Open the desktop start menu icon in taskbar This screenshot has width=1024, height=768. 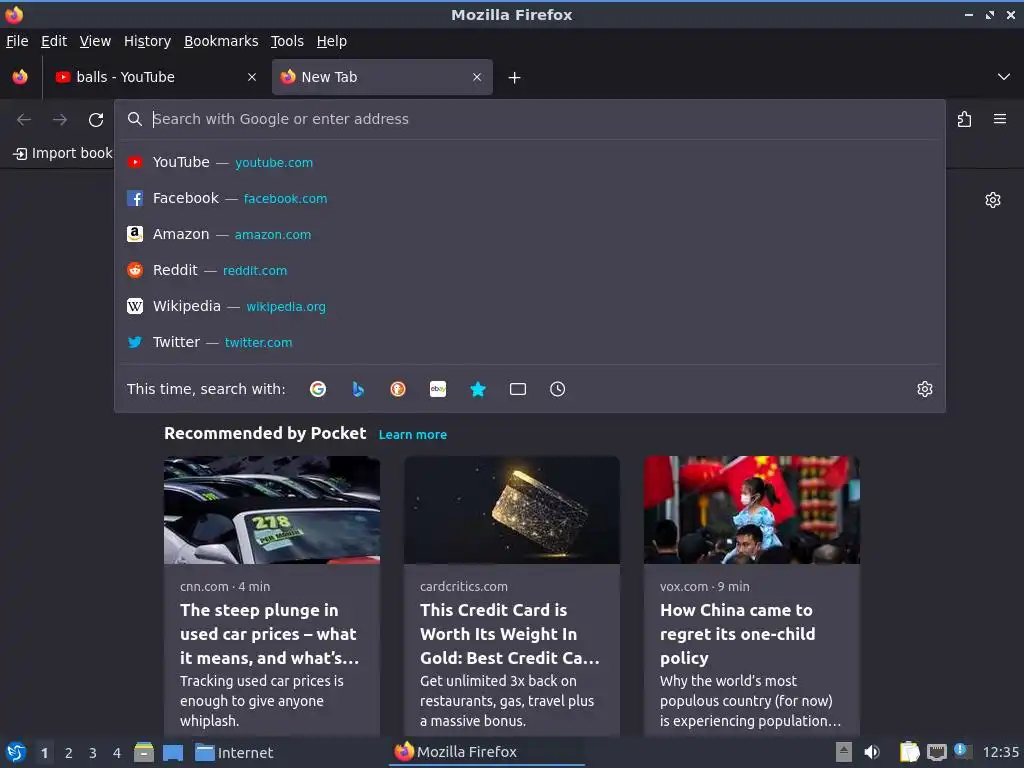(16, 752)
